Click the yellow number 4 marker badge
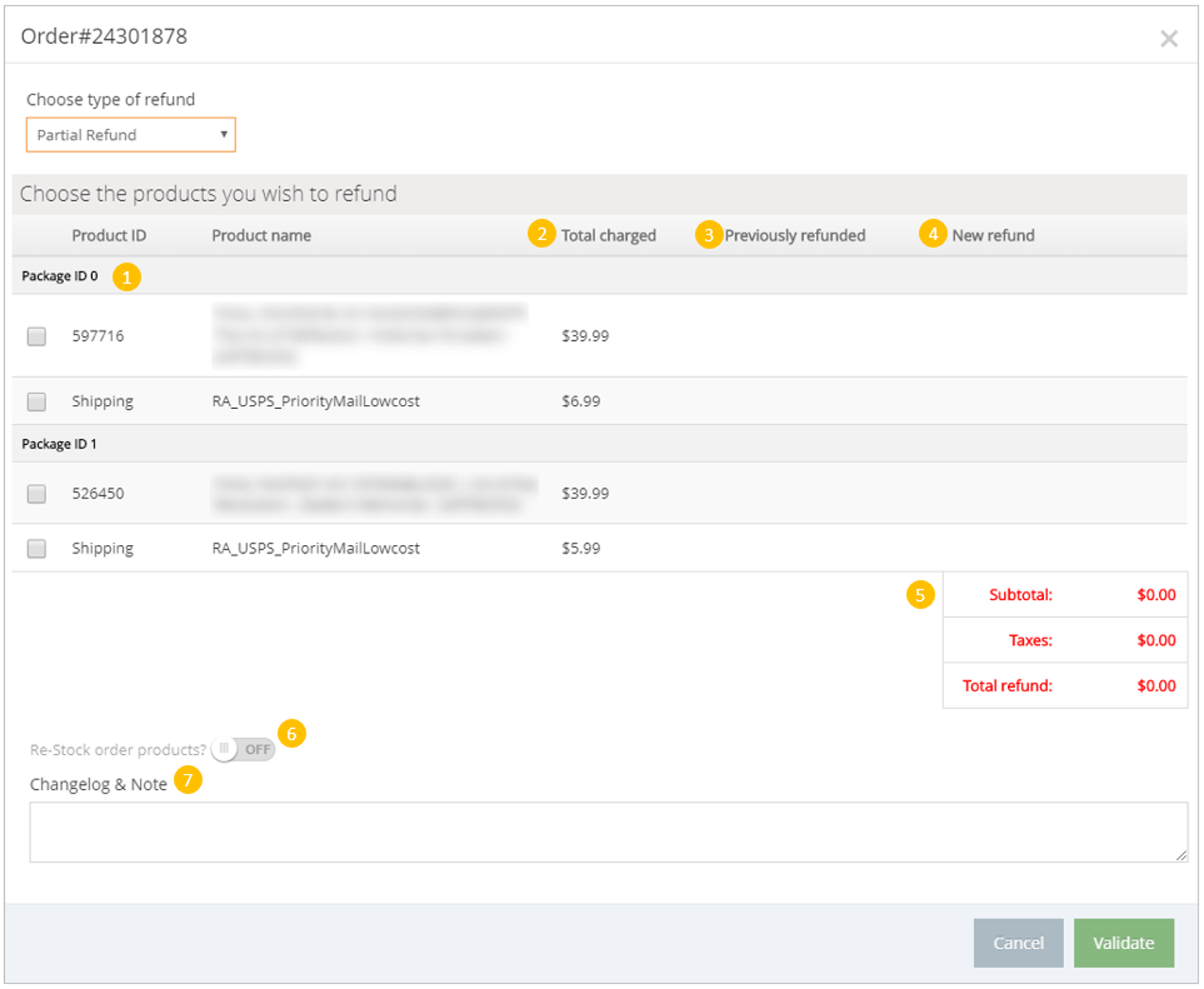This screenshot has height=989, width=1204. (933, 234)
